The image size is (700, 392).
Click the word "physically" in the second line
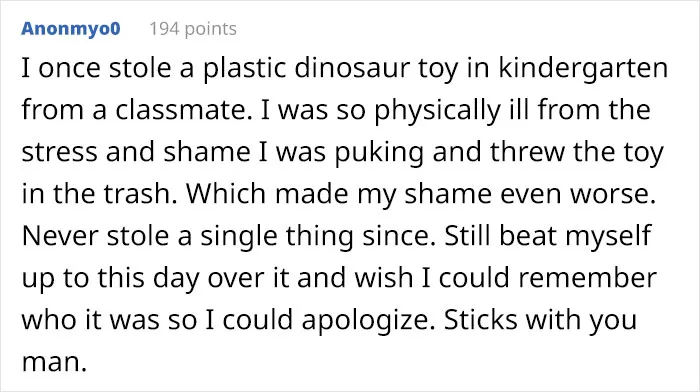[437, 111]
